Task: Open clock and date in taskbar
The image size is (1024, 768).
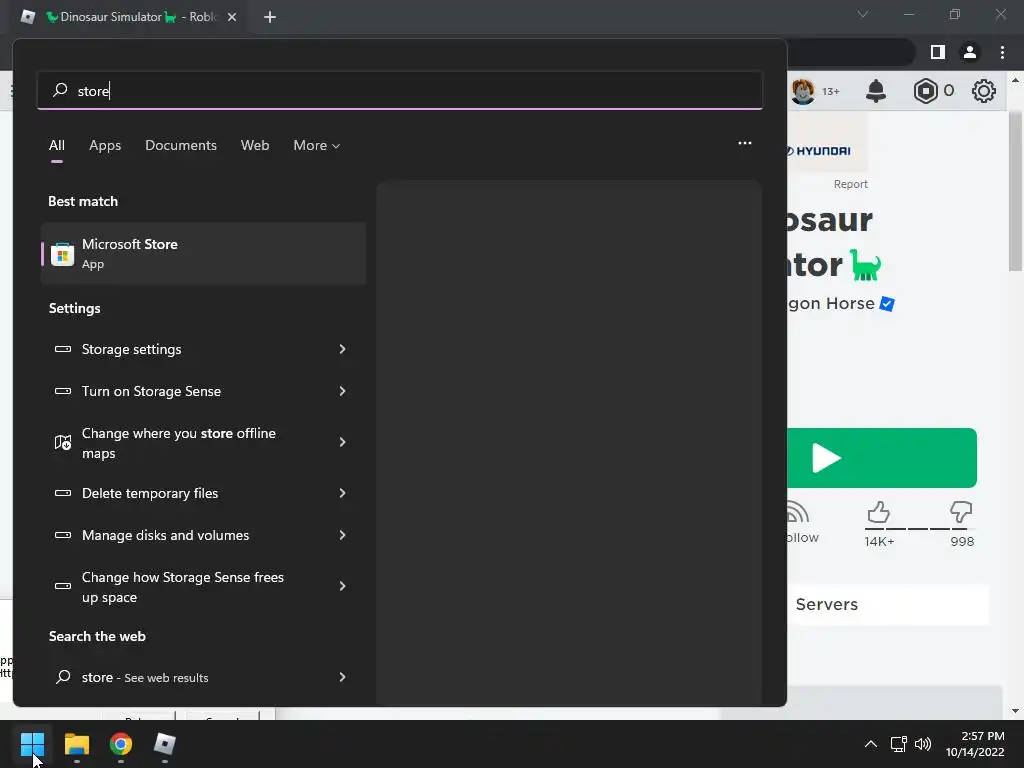Action: tap(975, 744)
